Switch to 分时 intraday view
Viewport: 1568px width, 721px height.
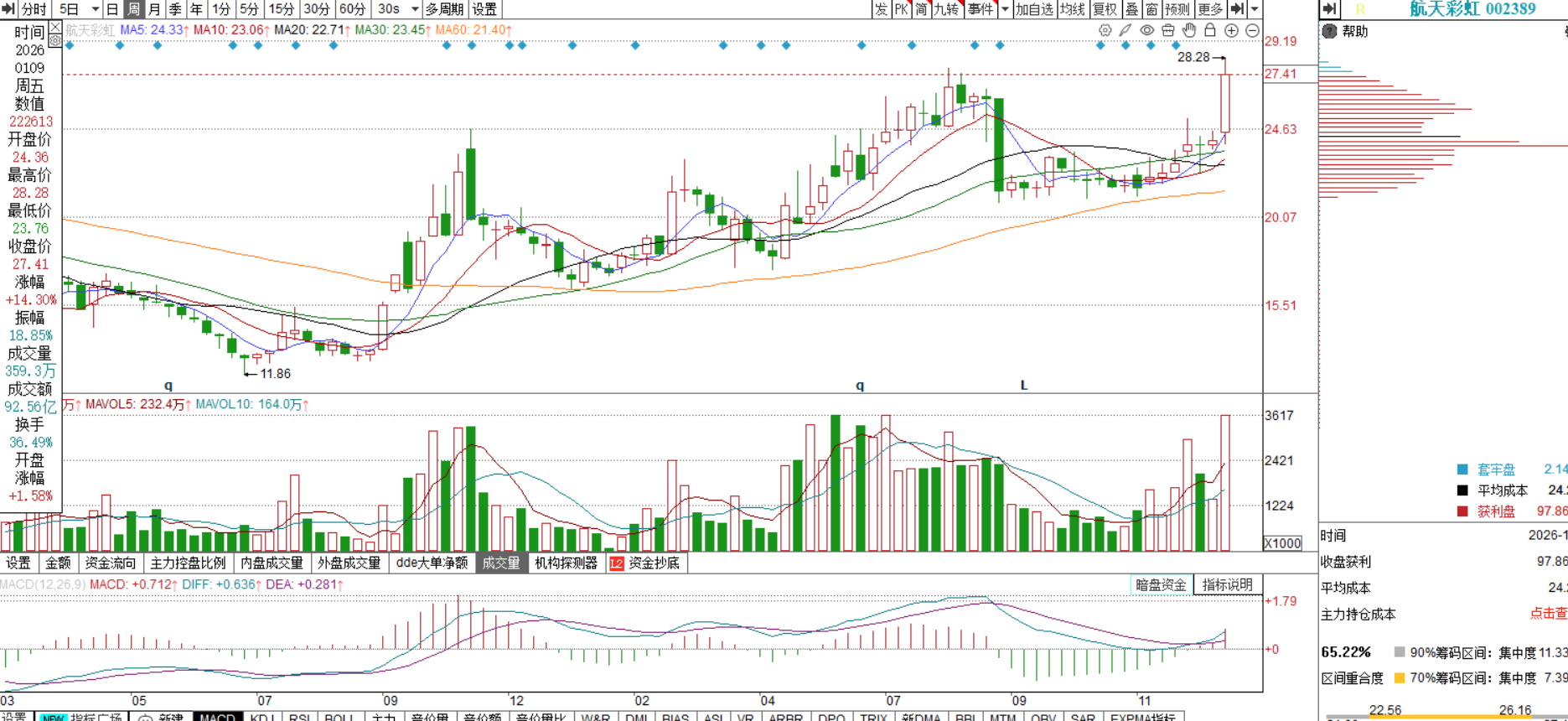point(34,9)
